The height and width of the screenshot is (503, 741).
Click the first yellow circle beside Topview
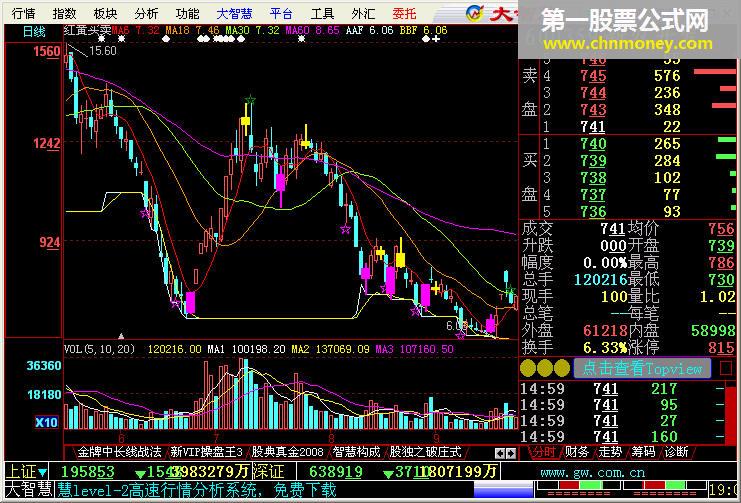coord(528,368)
